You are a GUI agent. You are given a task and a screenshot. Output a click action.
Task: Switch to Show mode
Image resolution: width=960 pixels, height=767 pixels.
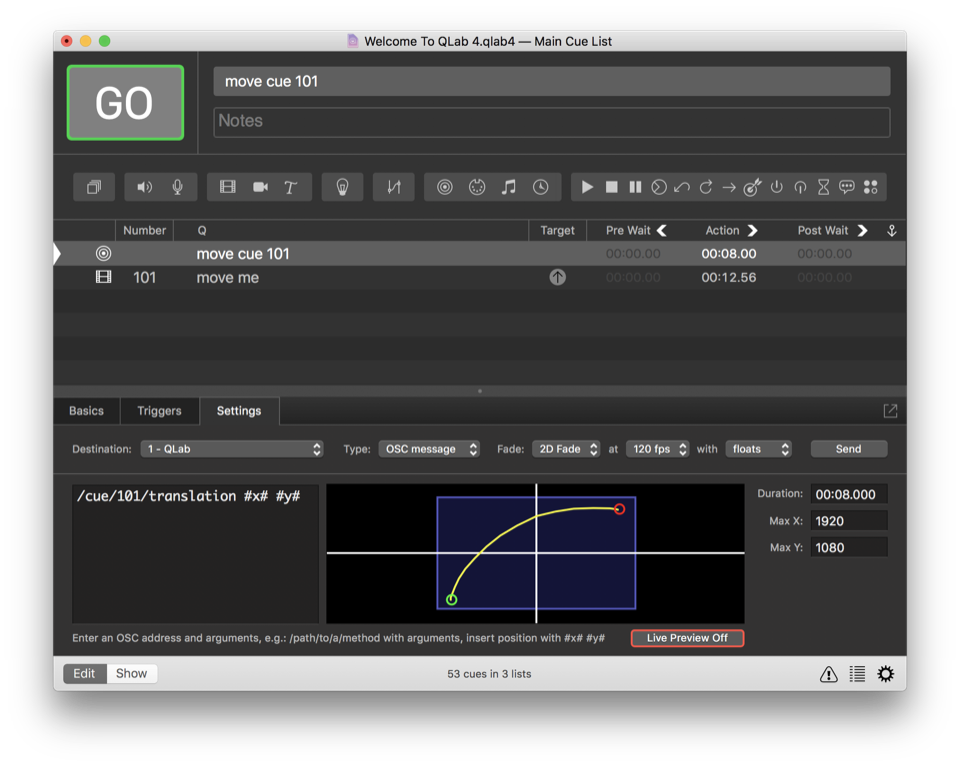coord(131,674)
